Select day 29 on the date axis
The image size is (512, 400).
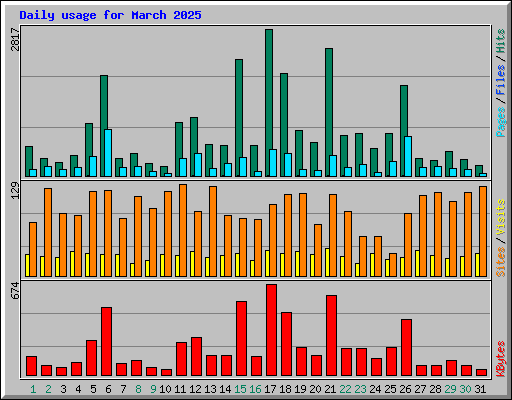pos(450,389)
